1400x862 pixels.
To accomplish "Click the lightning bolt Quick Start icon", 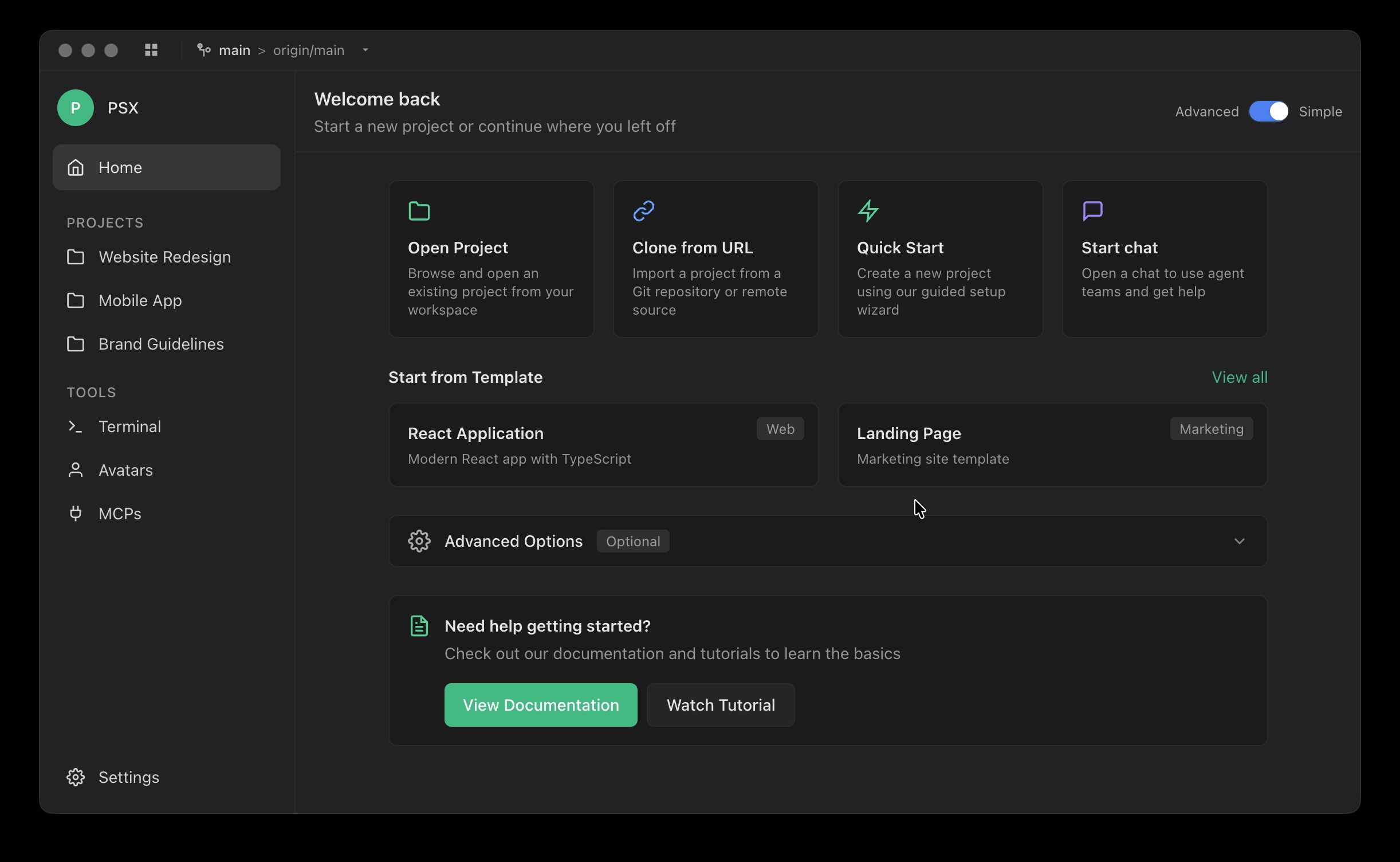I will [868, 211].
